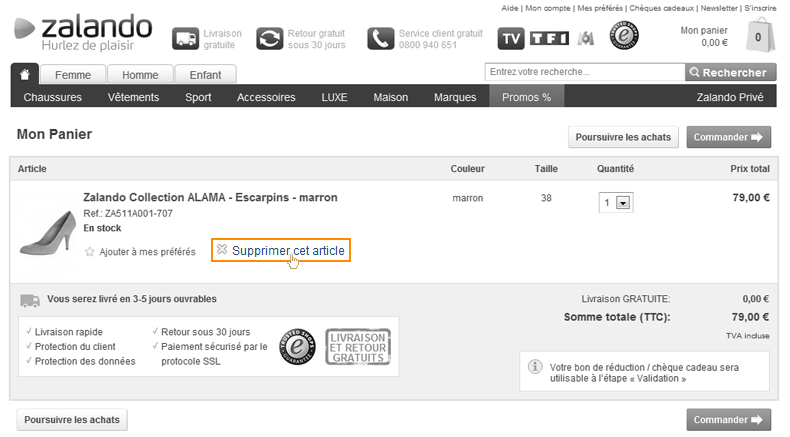790x437 pixels.
Task: Open the Accessoires menu
Action: (x=266, y=97)
